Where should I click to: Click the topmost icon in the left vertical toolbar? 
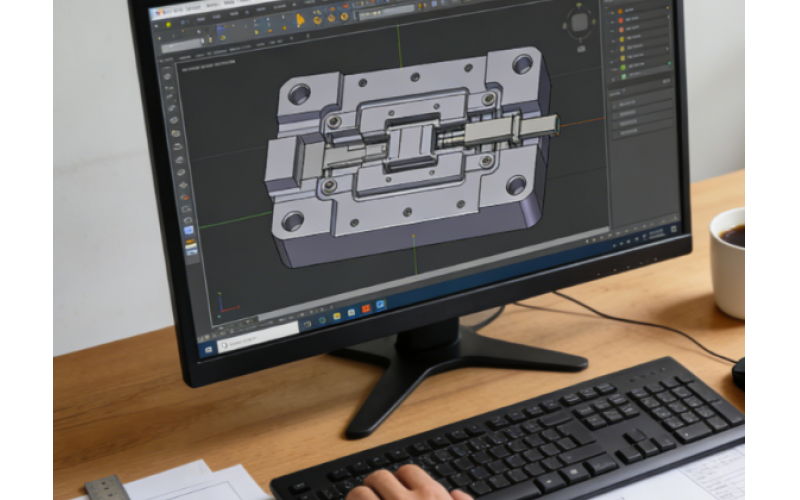[168, 76]
